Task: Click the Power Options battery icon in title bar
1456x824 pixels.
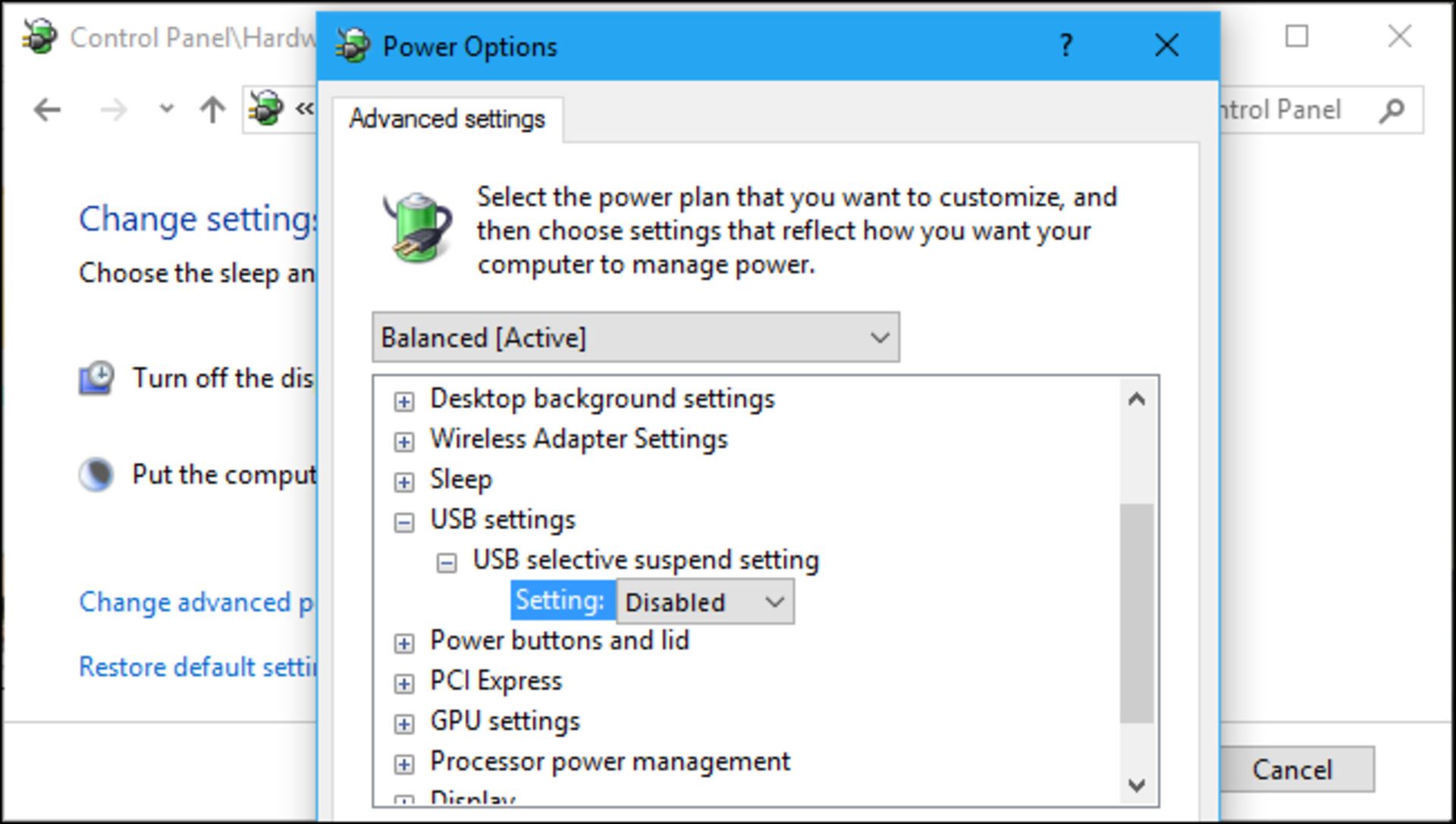Action: coord(352,45)
